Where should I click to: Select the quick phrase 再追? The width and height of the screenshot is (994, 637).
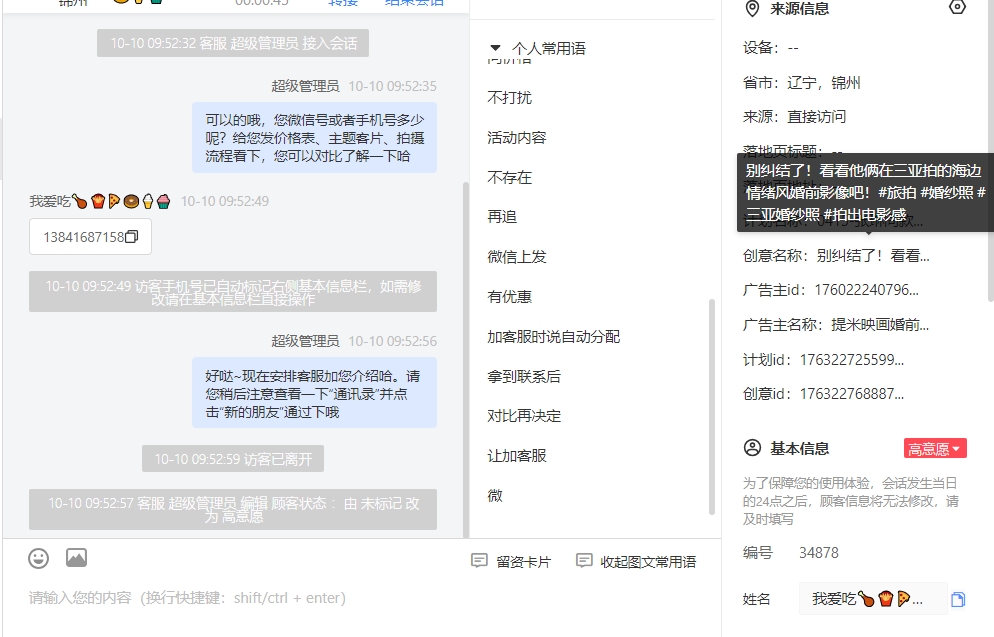coord(502,217)
